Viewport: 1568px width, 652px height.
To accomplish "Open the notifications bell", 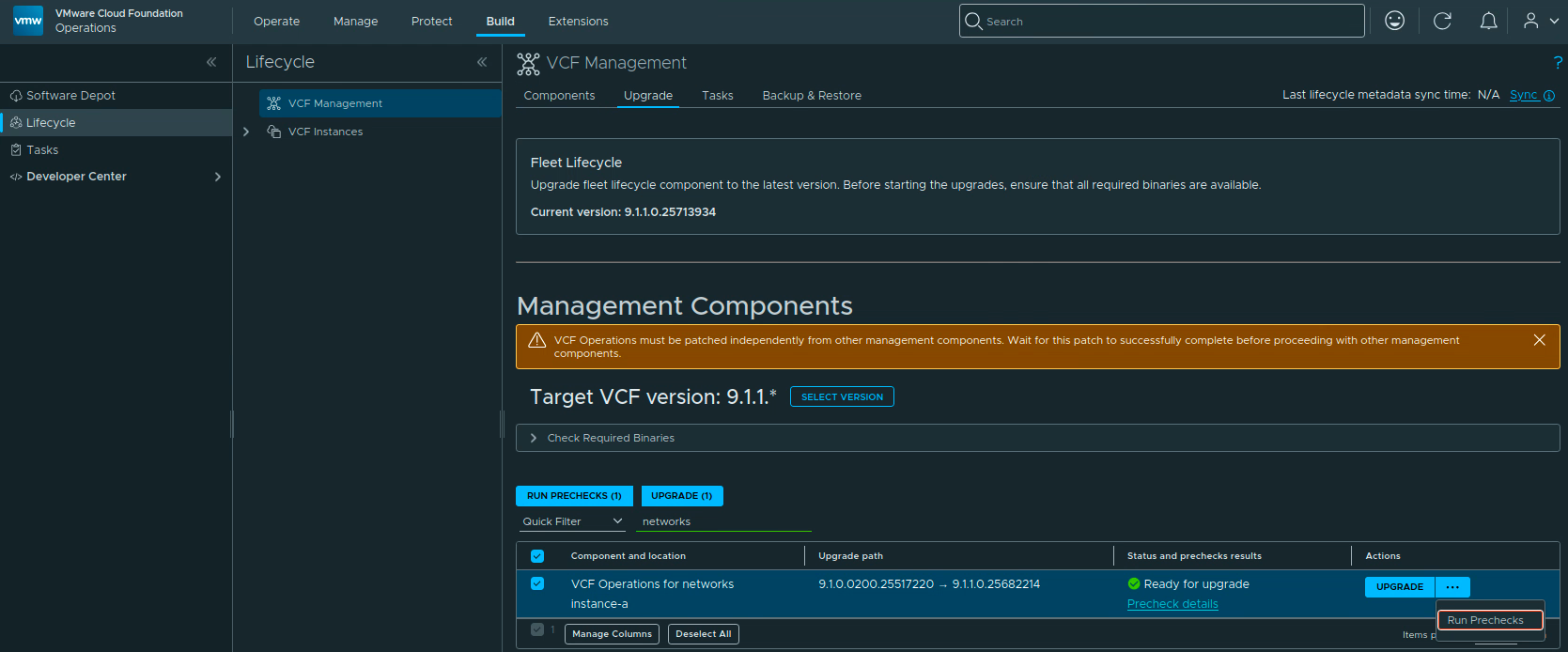I will [x=1489, y=21].
